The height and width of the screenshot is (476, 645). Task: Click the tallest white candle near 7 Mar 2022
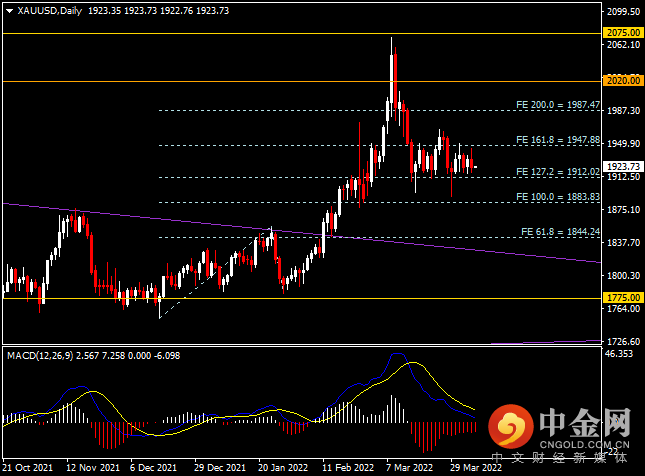coord(391,76)
